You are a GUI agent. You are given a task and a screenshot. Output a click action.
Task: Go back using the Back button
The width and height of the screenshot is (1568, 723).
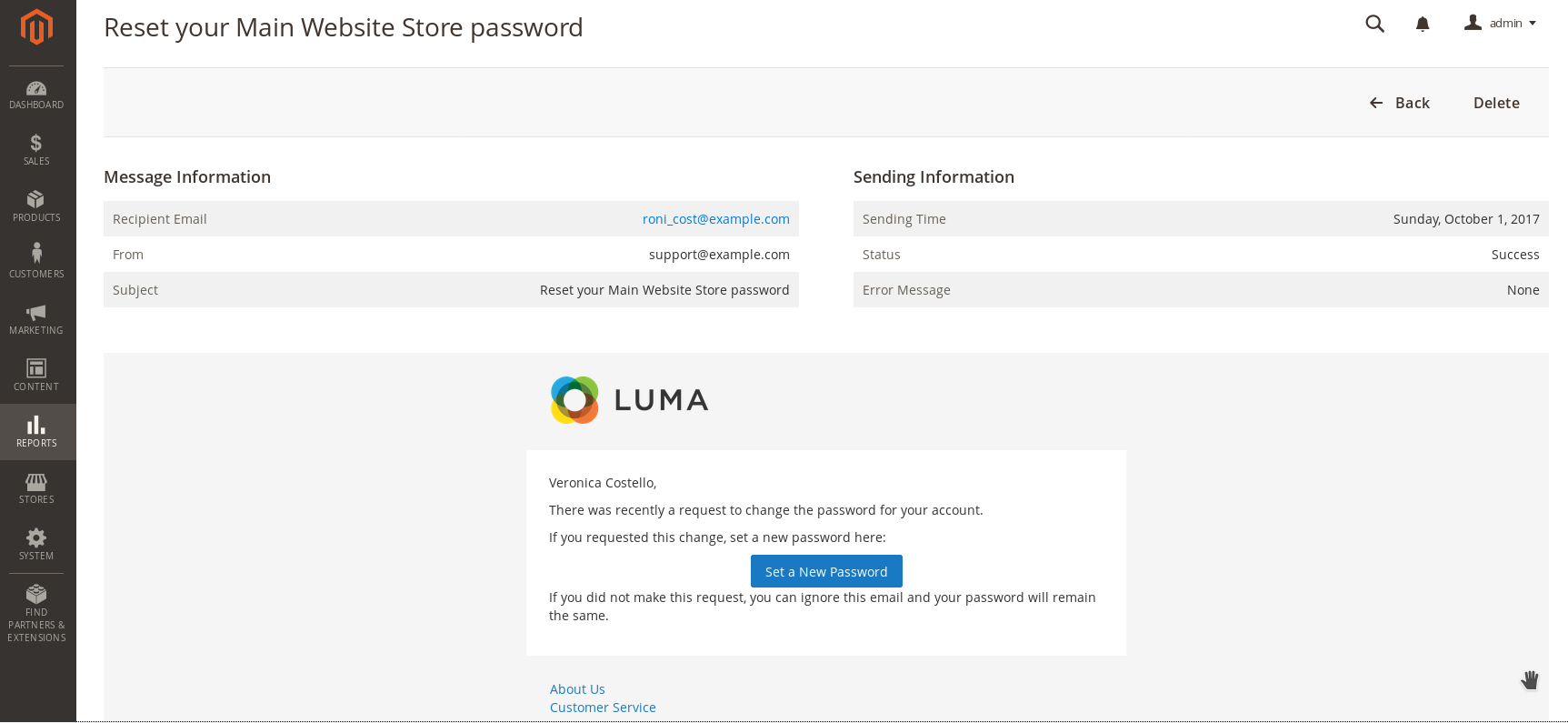tap(1400, 103)
